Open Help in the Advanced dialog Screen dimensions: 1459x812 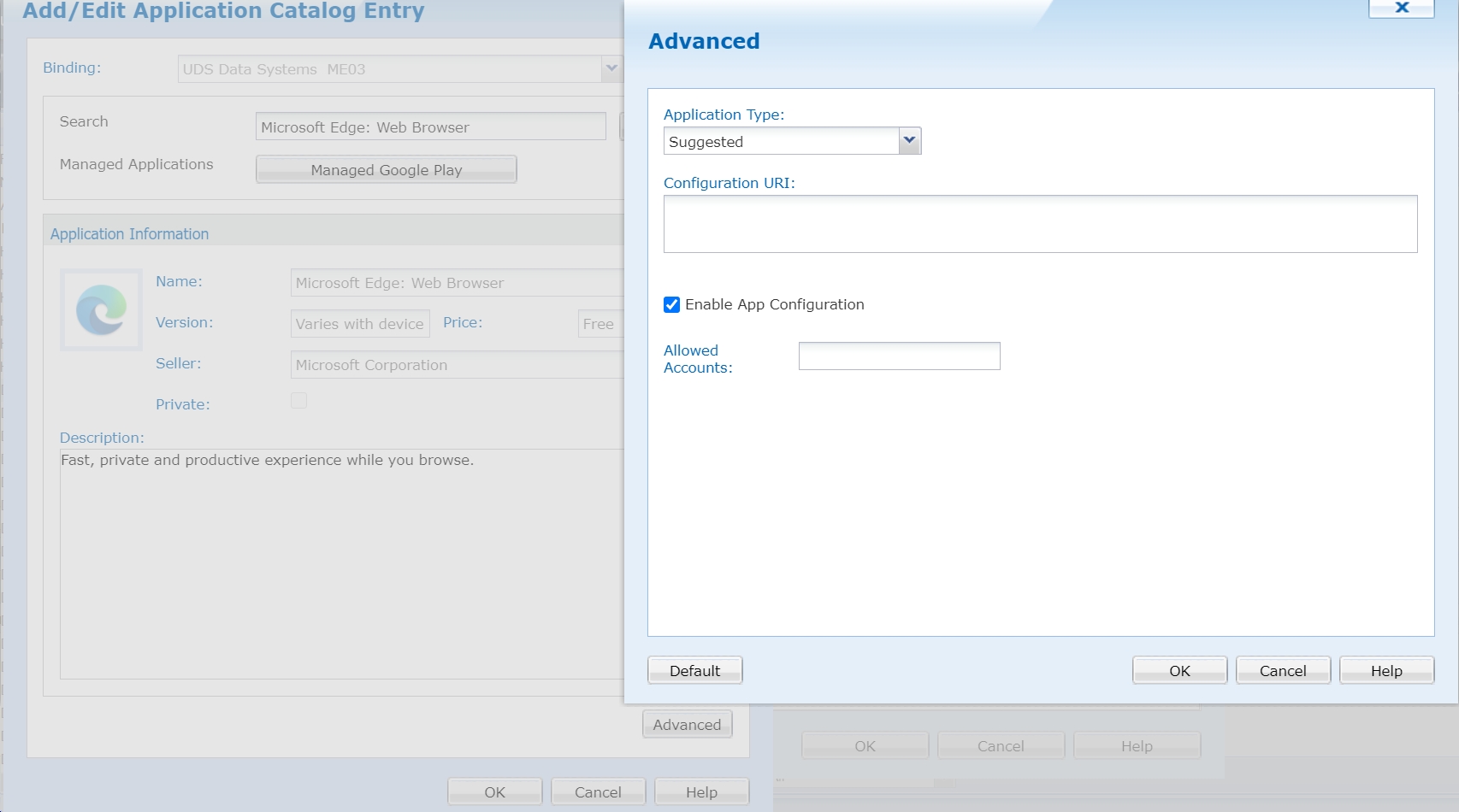point(1386,671)
